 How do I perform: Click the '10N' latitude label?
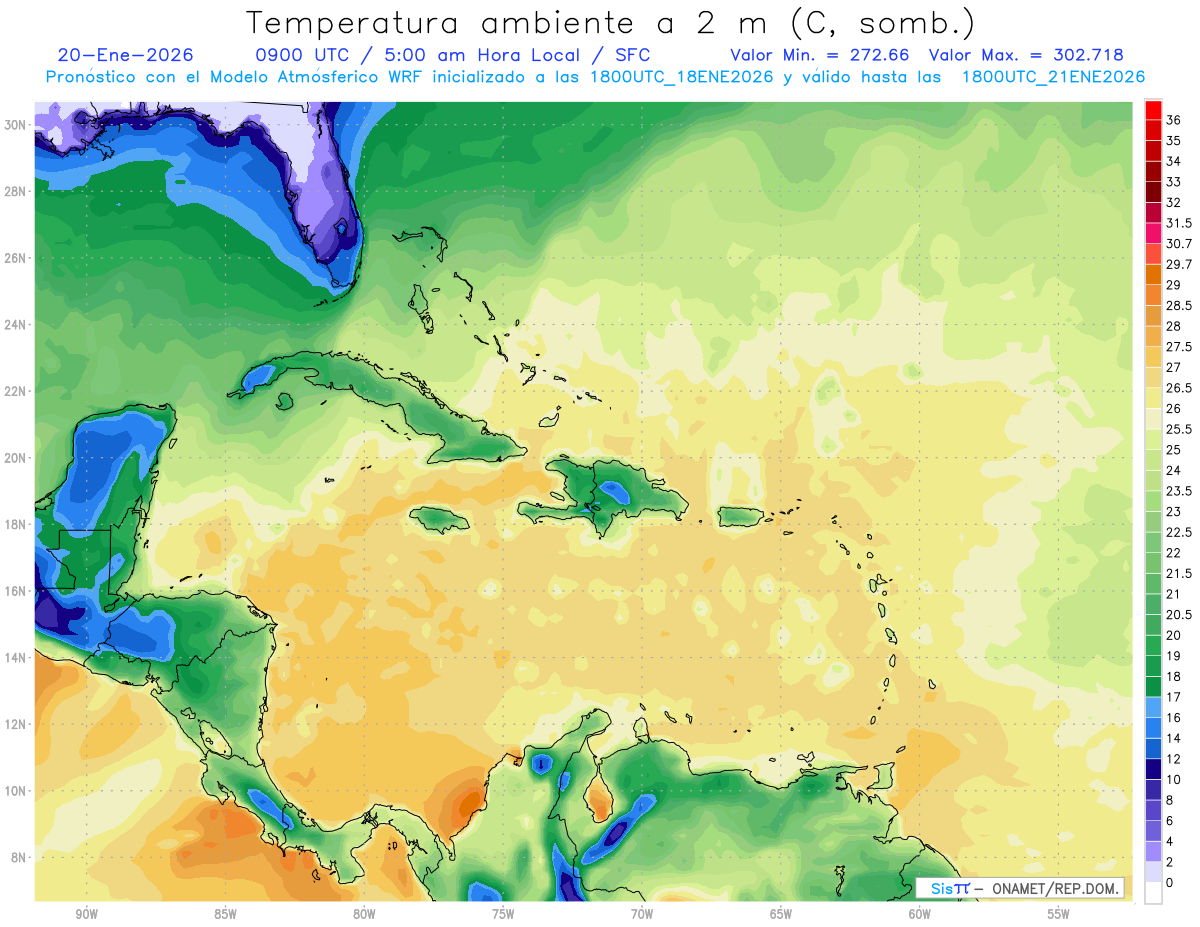14,791
